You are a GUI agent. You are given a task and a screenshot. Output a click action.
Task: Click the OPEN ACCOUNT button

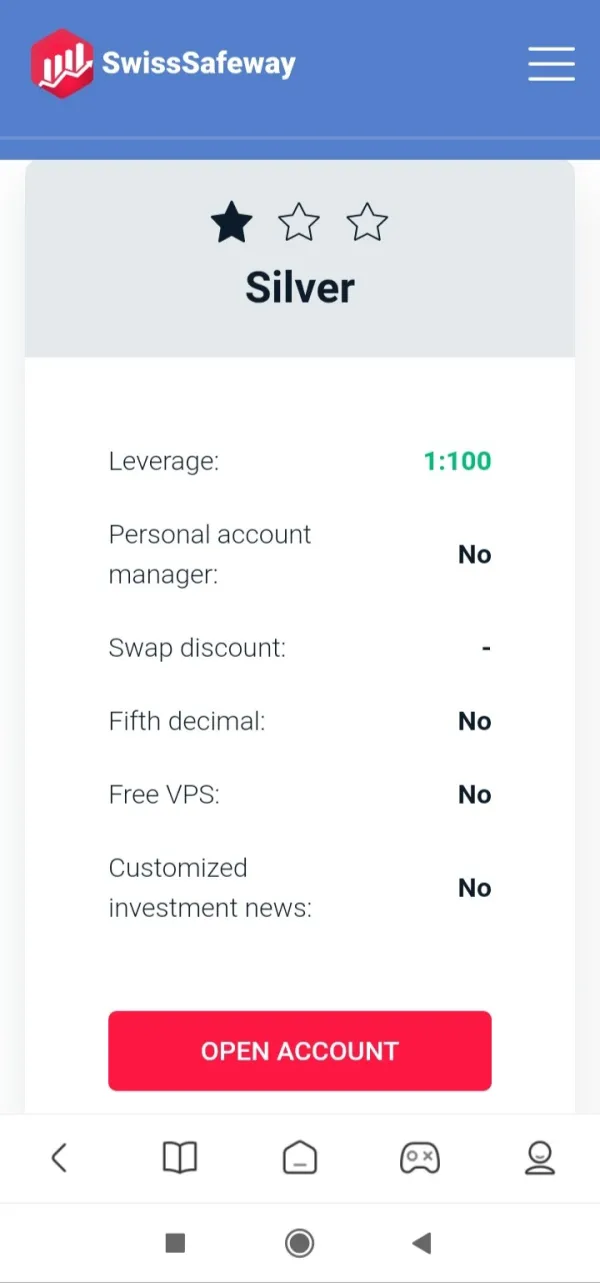[300, 1051]
